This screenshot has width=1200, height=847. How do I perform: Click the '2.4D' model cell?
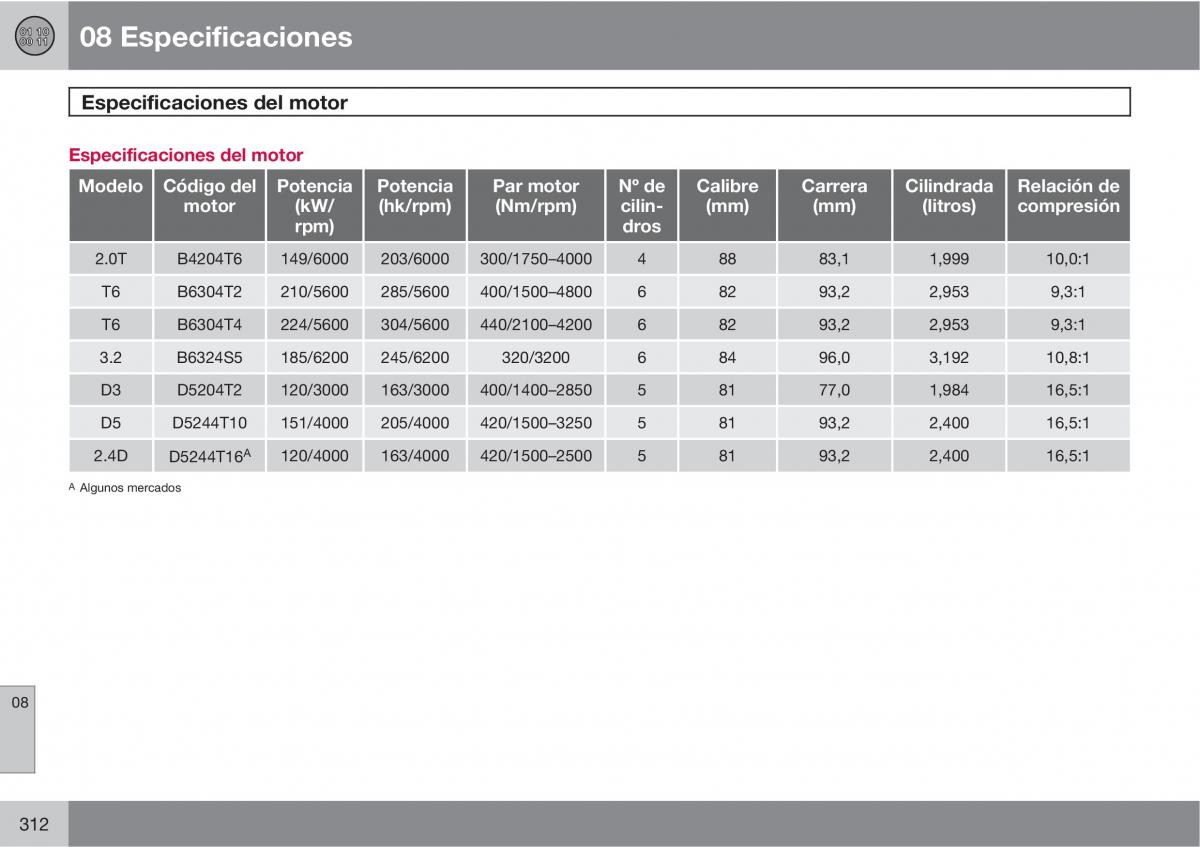pos(110,456)
